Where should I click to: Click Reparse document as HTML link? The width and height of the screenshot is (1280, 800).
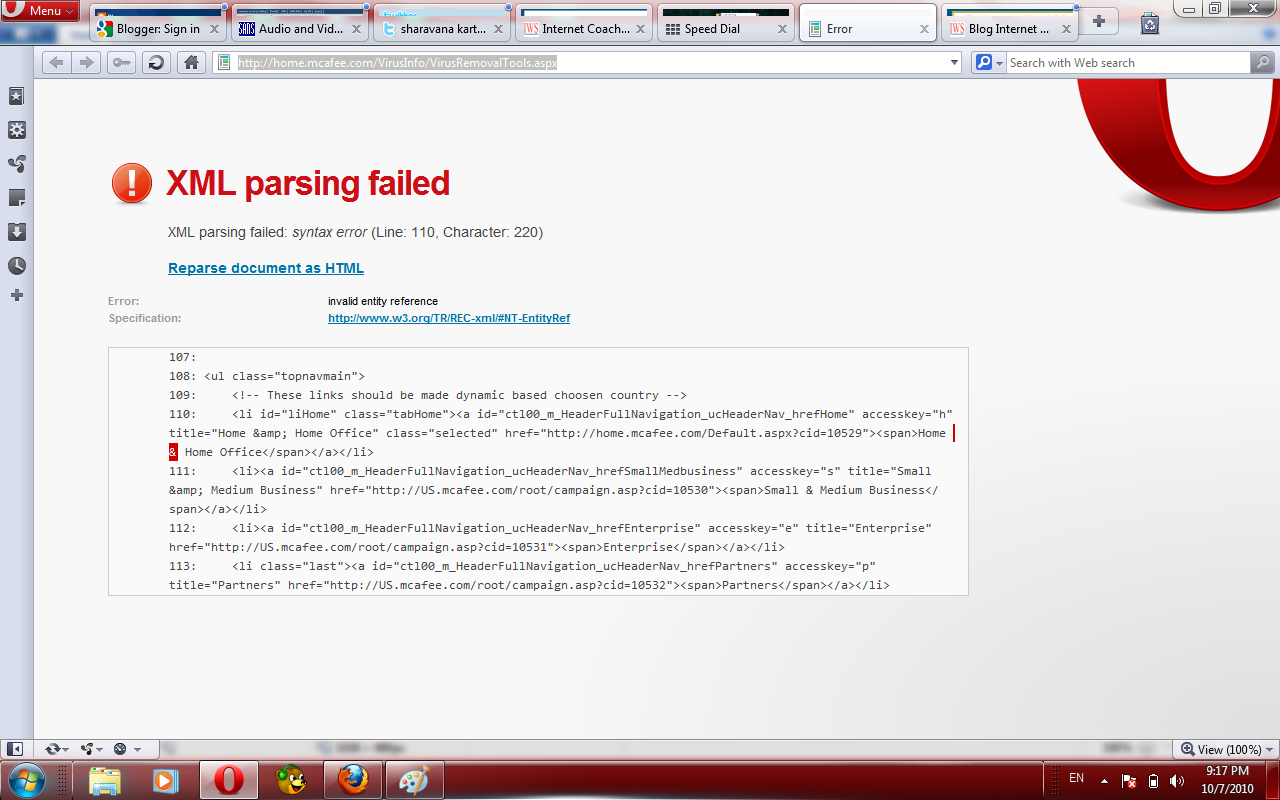[266, 268]
